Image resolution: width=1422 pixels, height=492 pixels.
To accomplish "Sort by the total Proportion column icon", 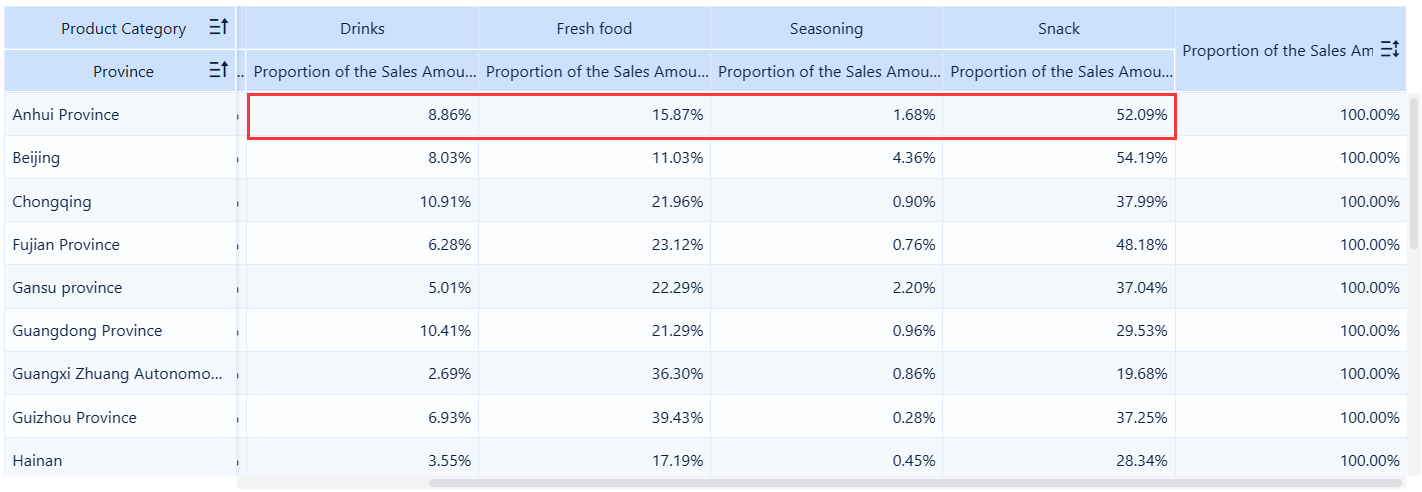I will 1389,49.
